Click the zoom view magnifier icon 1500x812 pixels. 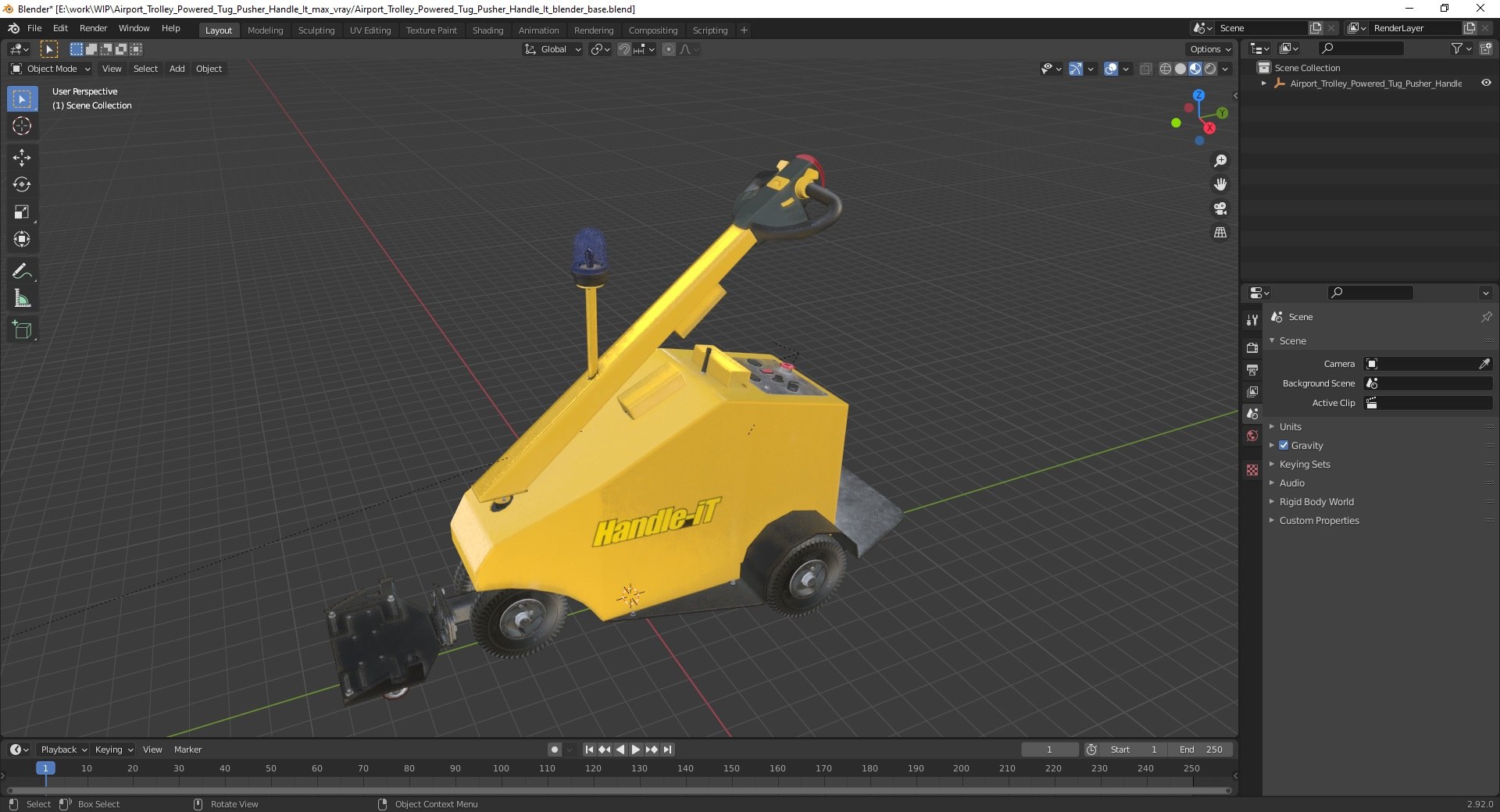click(x=1220, y=161)
